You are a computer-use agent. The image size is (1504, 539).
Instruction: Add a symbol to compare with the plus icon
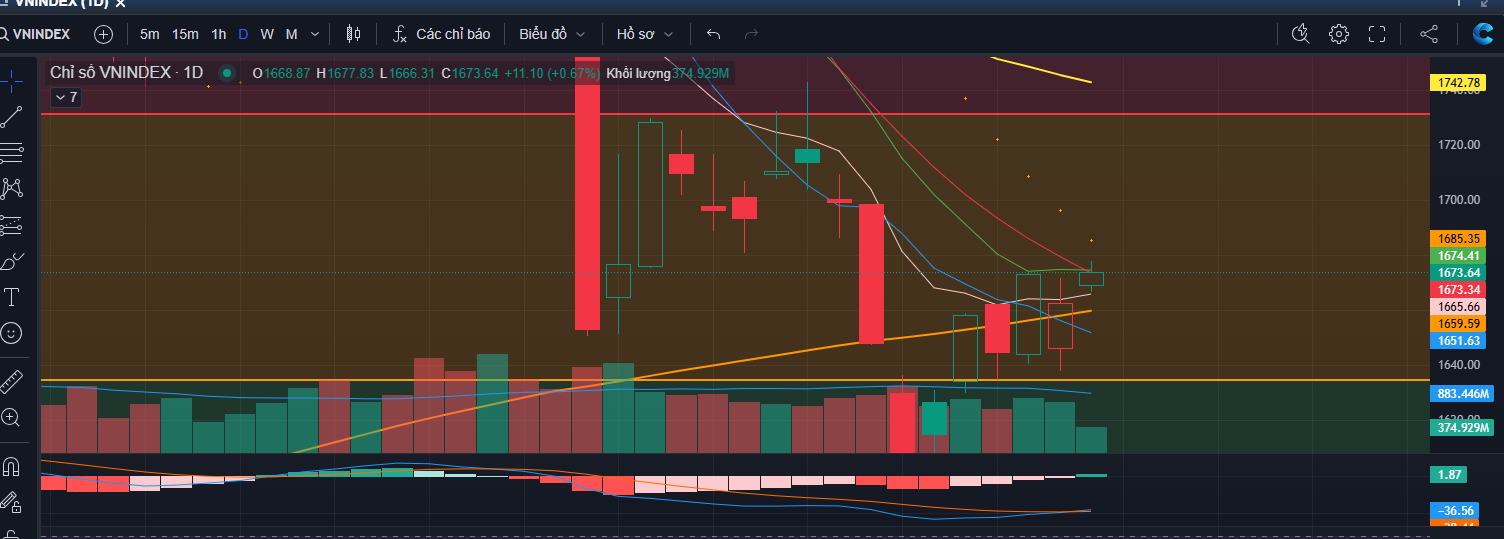tap(104, 34)
